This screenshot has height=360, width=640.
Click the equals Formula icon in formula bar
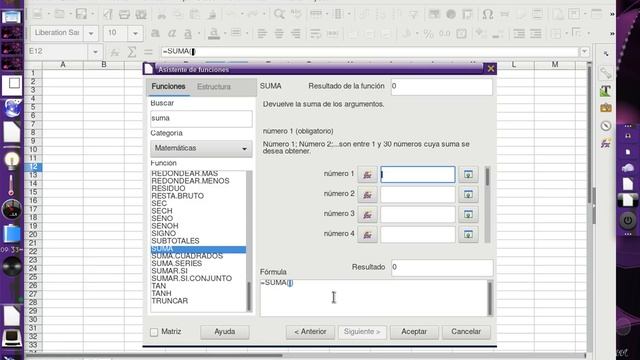pyautogui.click(x=148, y=52)
